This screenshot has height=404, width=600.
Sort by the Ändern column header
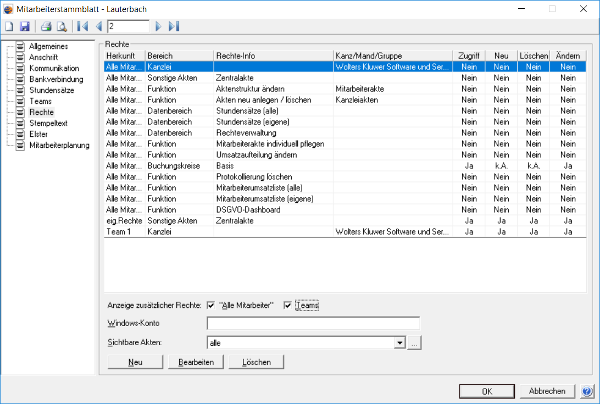568,56
